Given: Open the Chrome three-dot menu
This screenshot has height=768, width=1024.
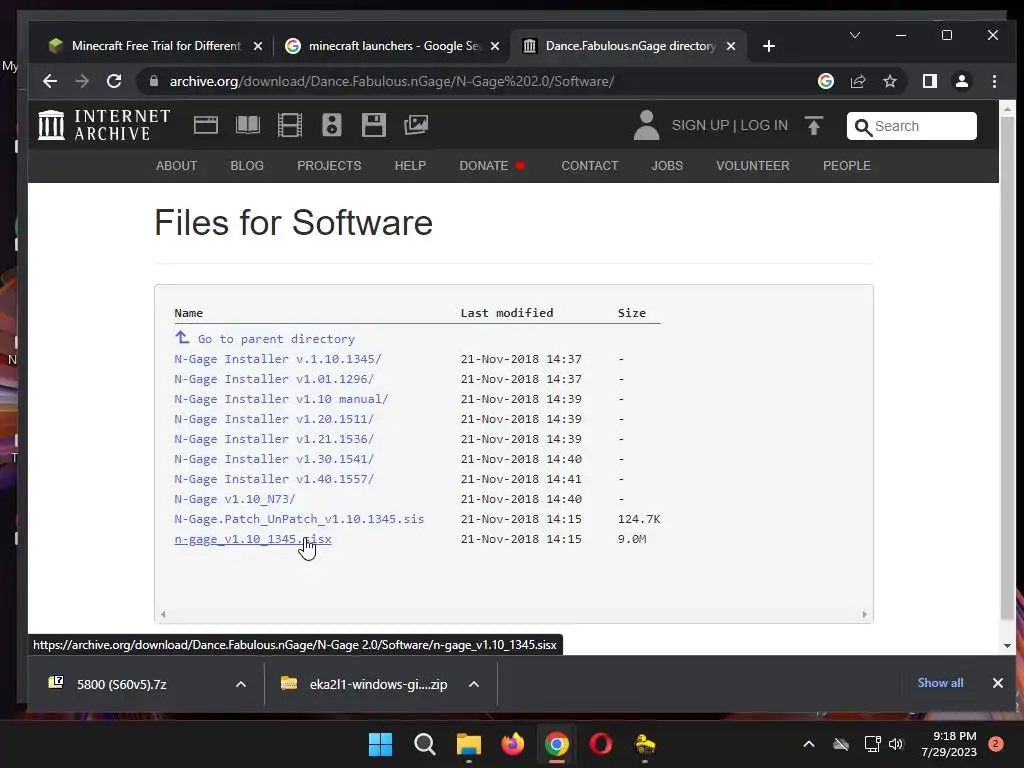Looking at the screenshot, I should pyautogui.click(x=994, y=81).
